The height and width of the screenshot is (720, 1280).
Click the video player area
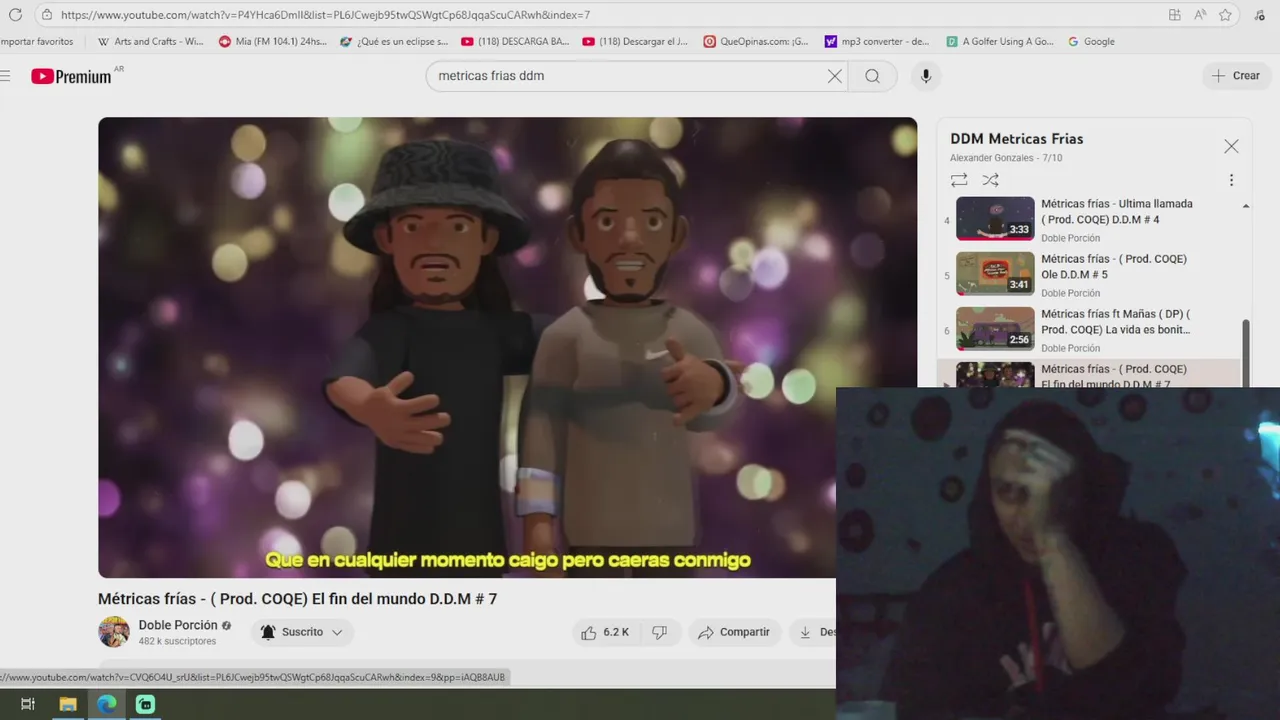click(507, 347)
